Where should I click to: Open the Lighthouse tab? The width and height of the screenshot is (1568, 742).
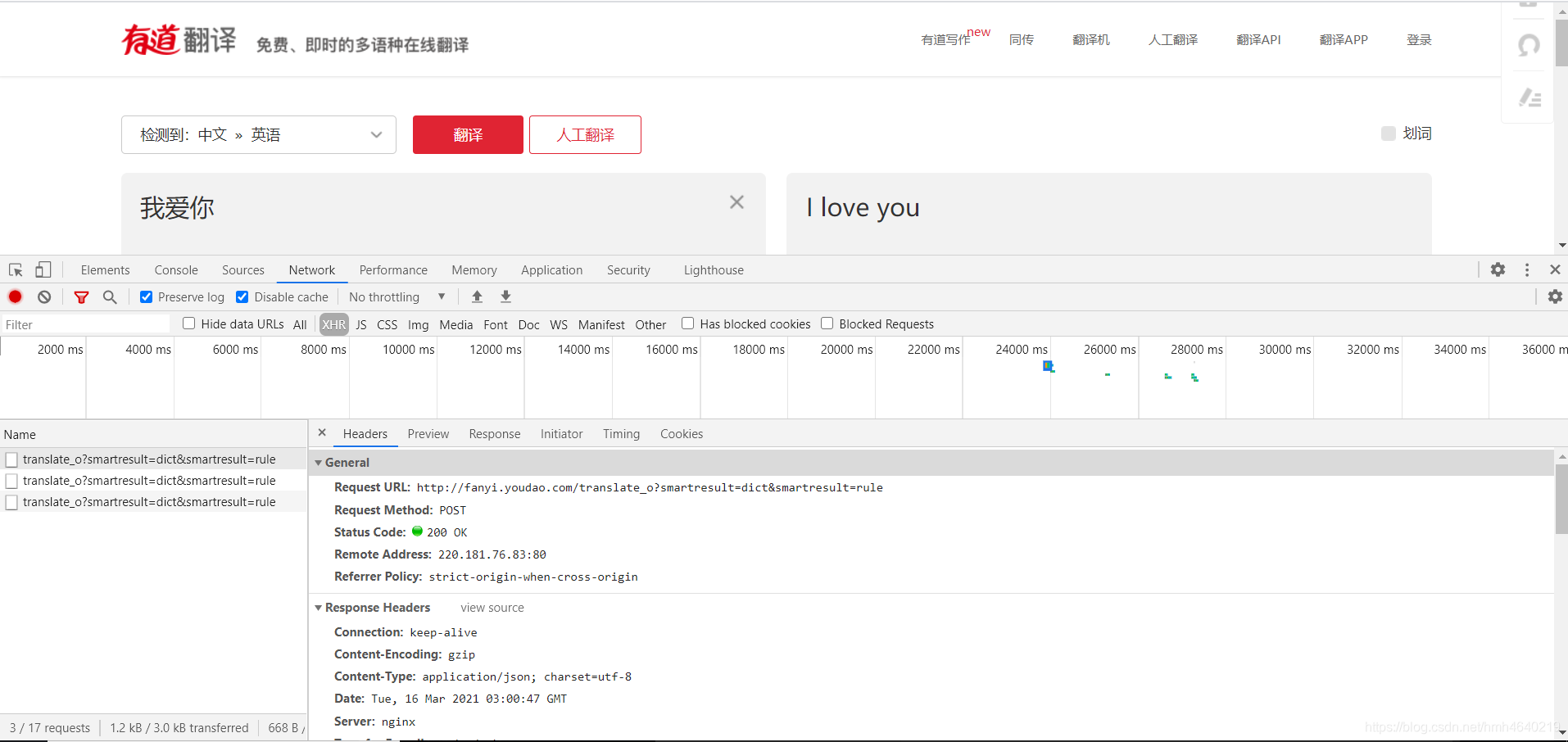pyautogui.click(x=714, y=270)
